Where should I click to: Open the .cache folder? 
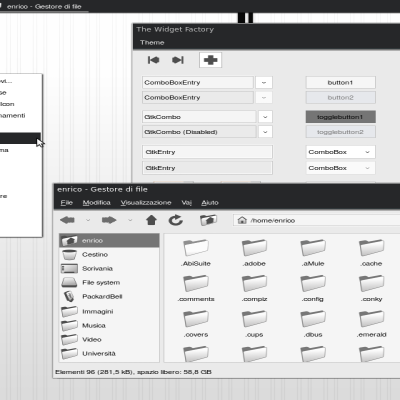tap(372, 253)
